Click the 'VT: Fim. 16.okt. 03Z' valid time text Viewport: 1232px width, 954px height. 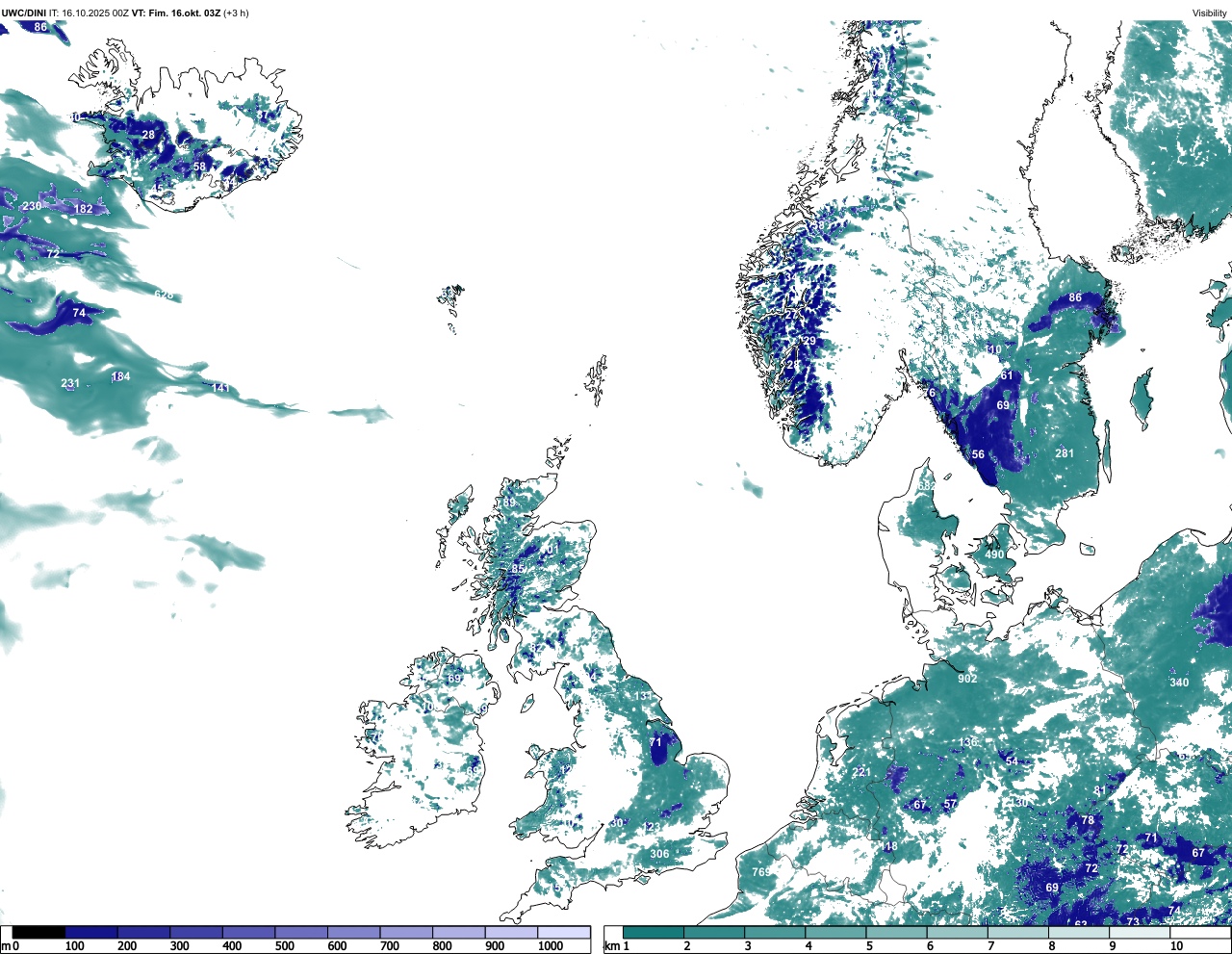[x=176, y=13]
